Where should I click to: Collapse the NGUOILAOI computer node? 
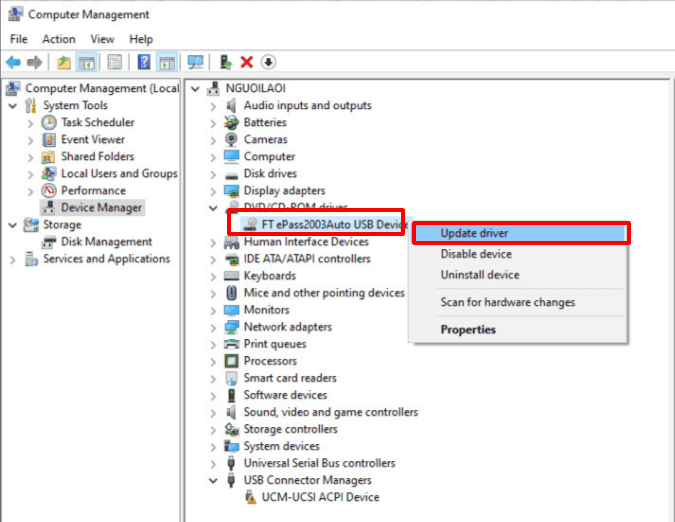195,89
